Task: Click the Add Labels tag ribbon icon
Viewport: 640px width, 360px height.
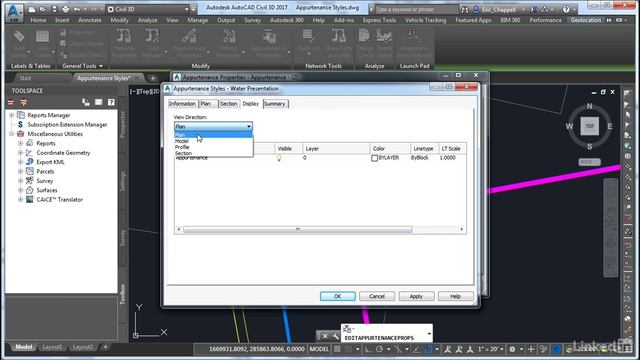Action: 19,37
